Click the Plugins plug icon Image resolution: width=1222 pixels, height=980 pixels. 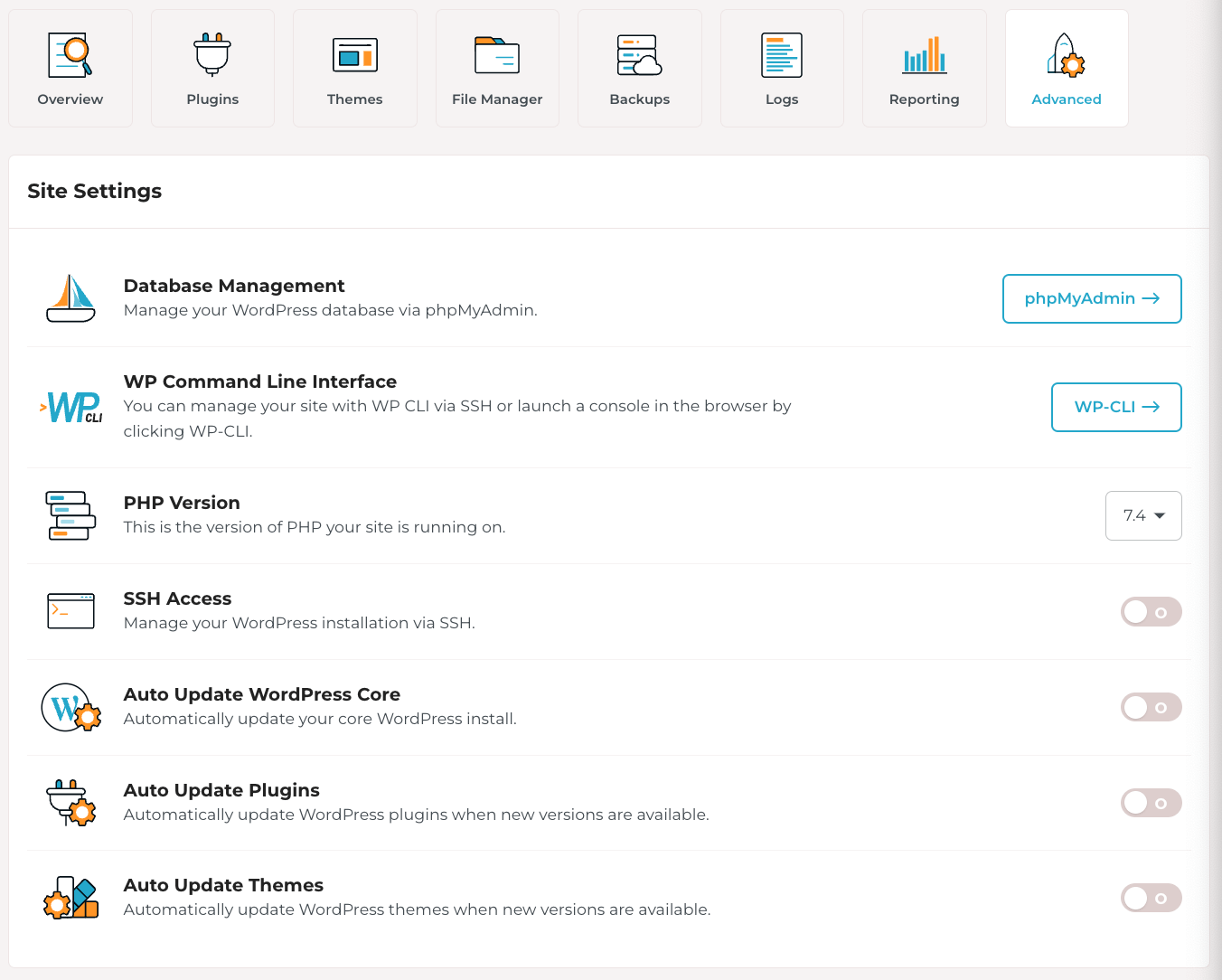click(213, 54)
